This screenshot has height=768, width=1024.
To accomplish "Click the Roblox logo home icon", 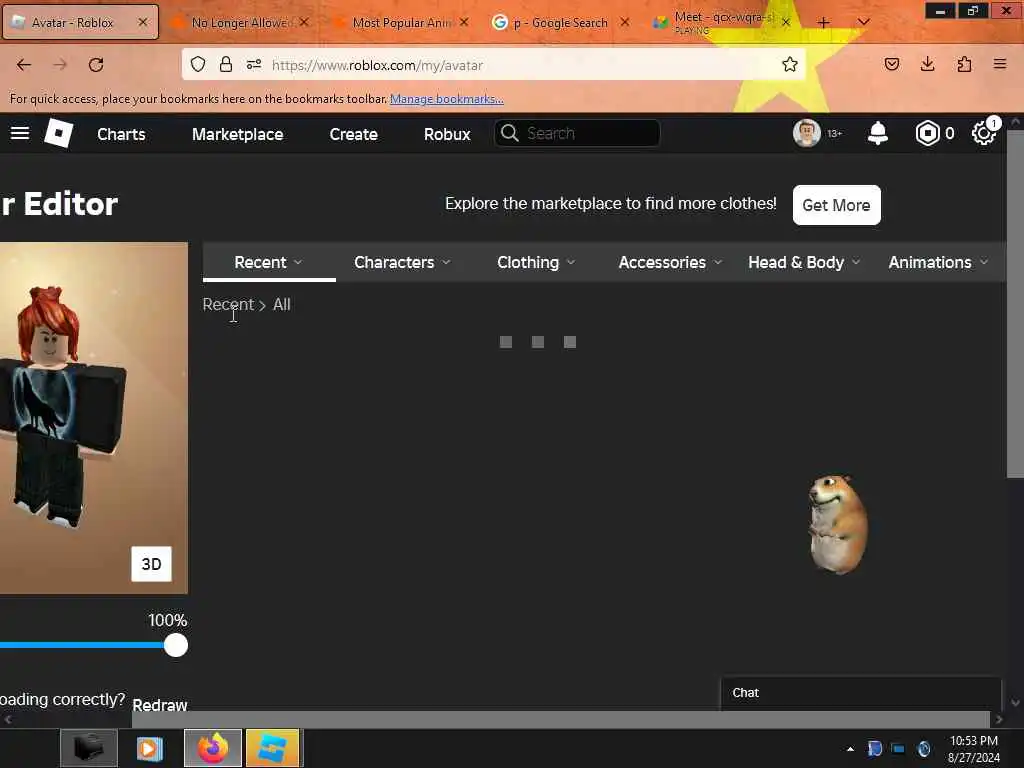I will 59,133.
